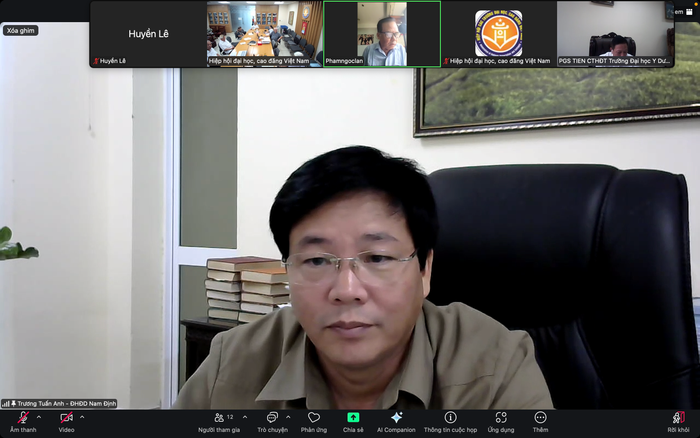Start screen sharing with Chia sẻ

coord(353,422)
